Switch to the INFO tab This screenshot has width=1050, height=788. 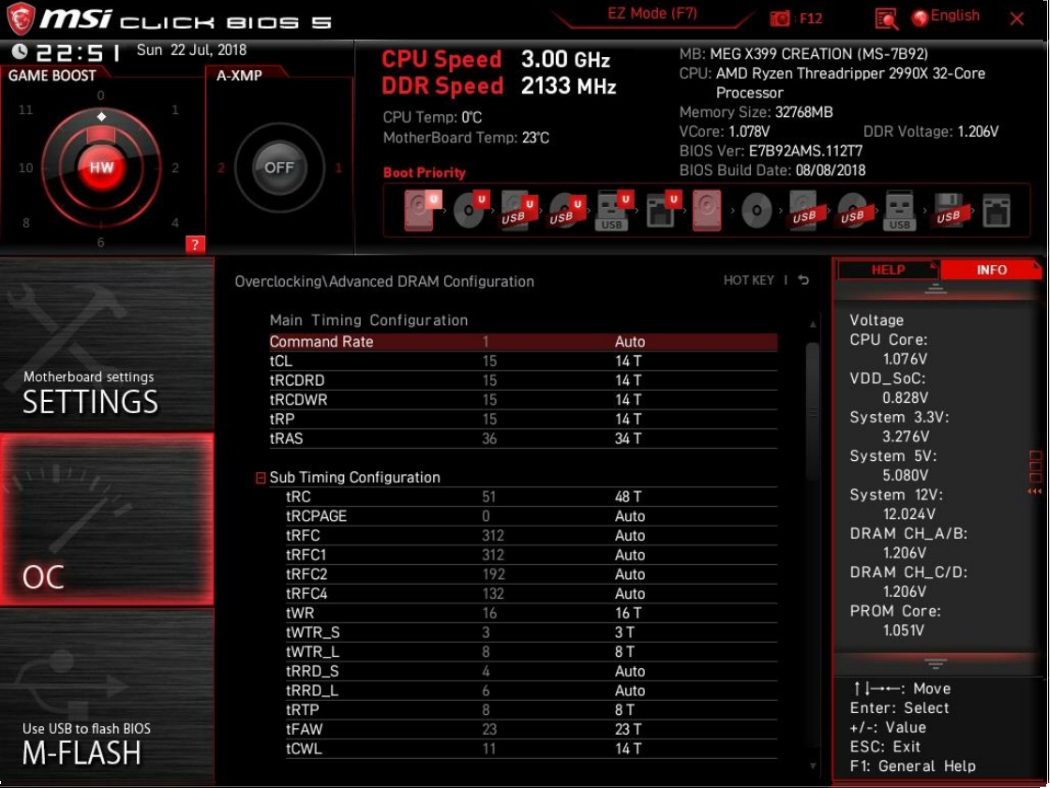pos(991,270)
